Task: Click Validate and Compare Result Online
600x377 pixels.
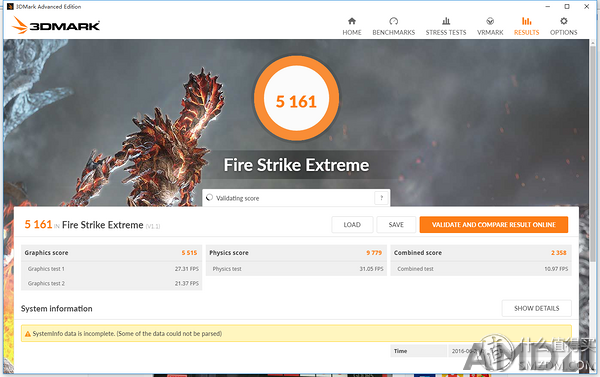Action: (x=494, y=225)
